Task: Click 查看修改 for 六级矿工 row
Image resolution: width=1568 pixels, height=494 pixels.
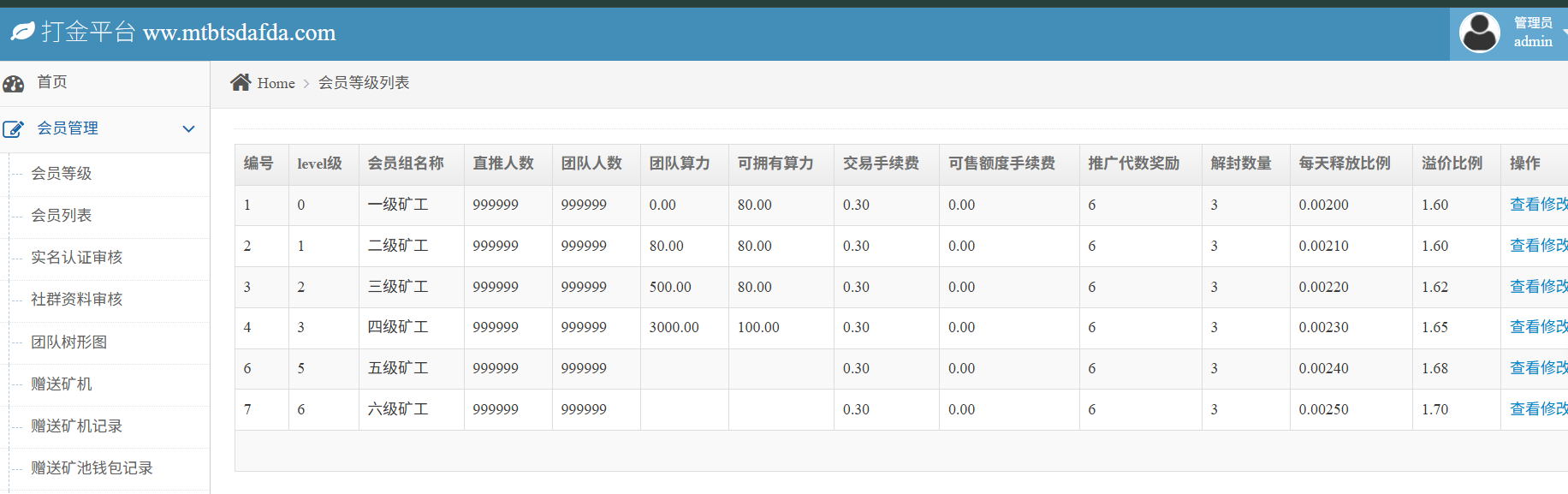Action: (x=1539, y=409)
